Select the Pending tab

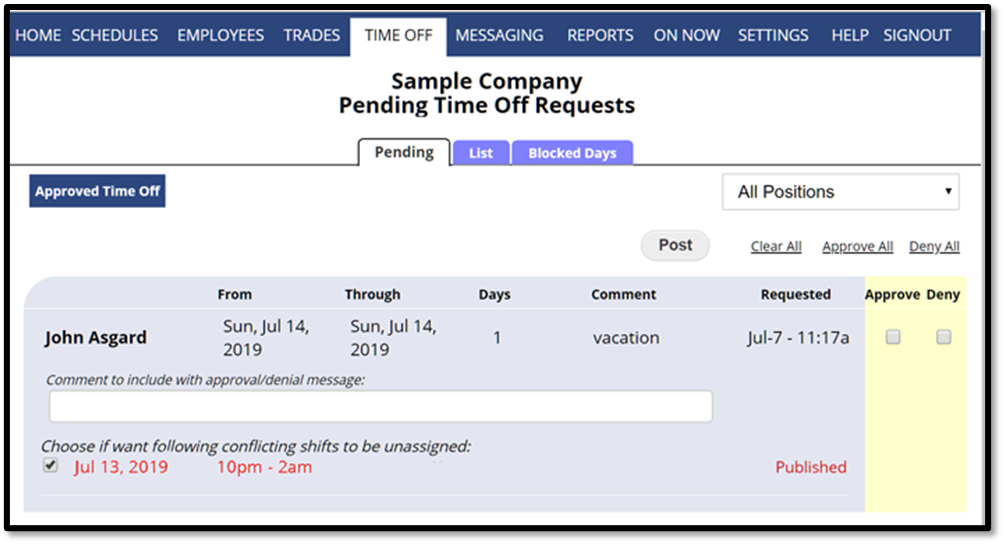pos(404,152)
